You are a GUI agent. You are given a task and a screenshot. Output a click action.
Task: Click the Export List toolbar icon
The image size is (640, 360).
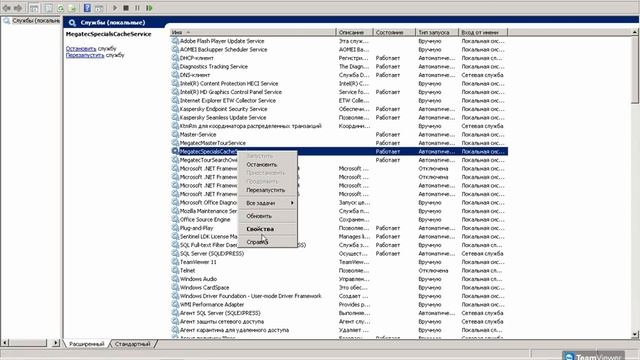pos(72,8)
